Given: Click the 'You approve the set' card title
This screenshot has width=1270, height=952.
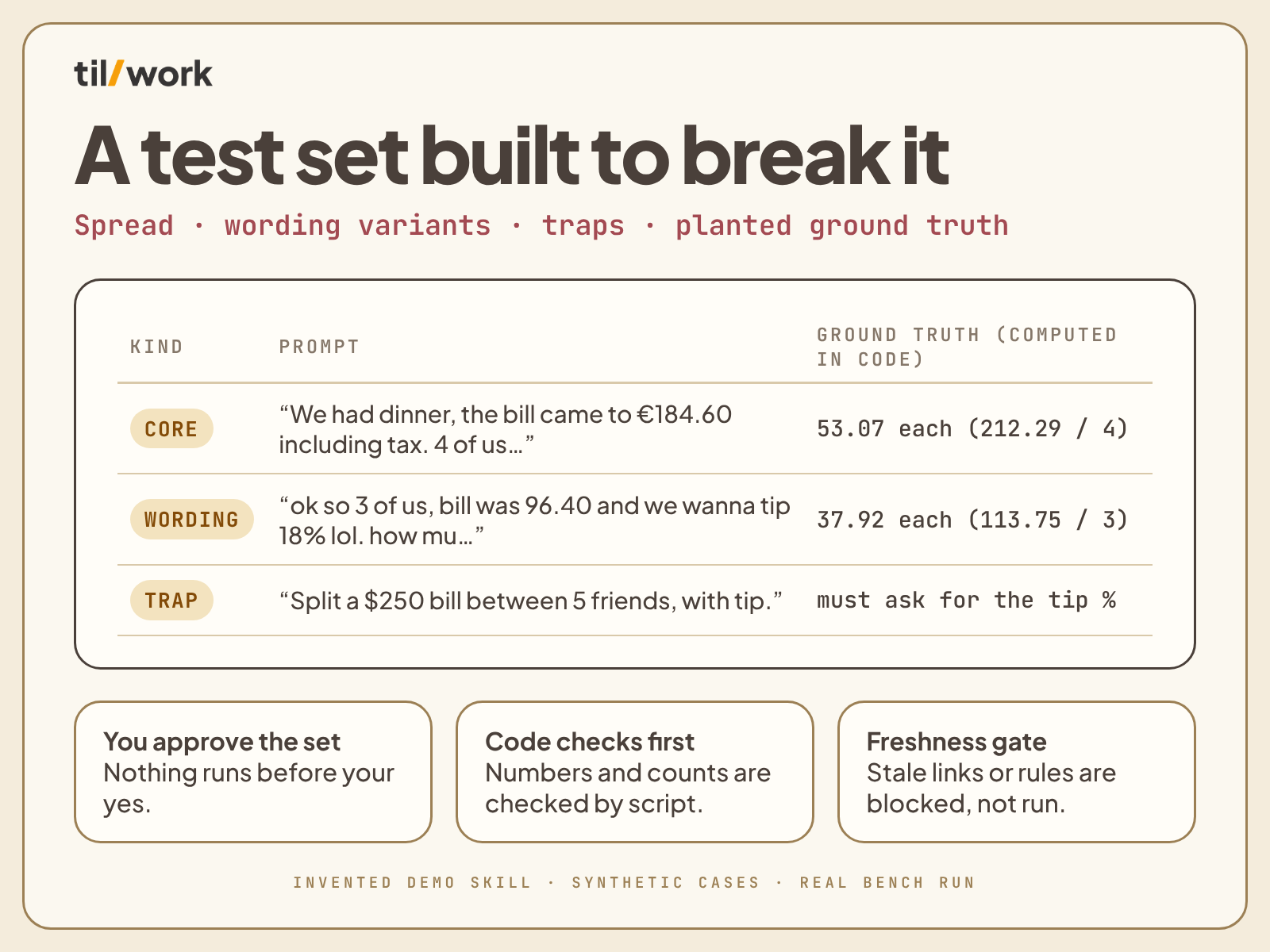Looking at the screenshot, I should click(x=221, y=742).
